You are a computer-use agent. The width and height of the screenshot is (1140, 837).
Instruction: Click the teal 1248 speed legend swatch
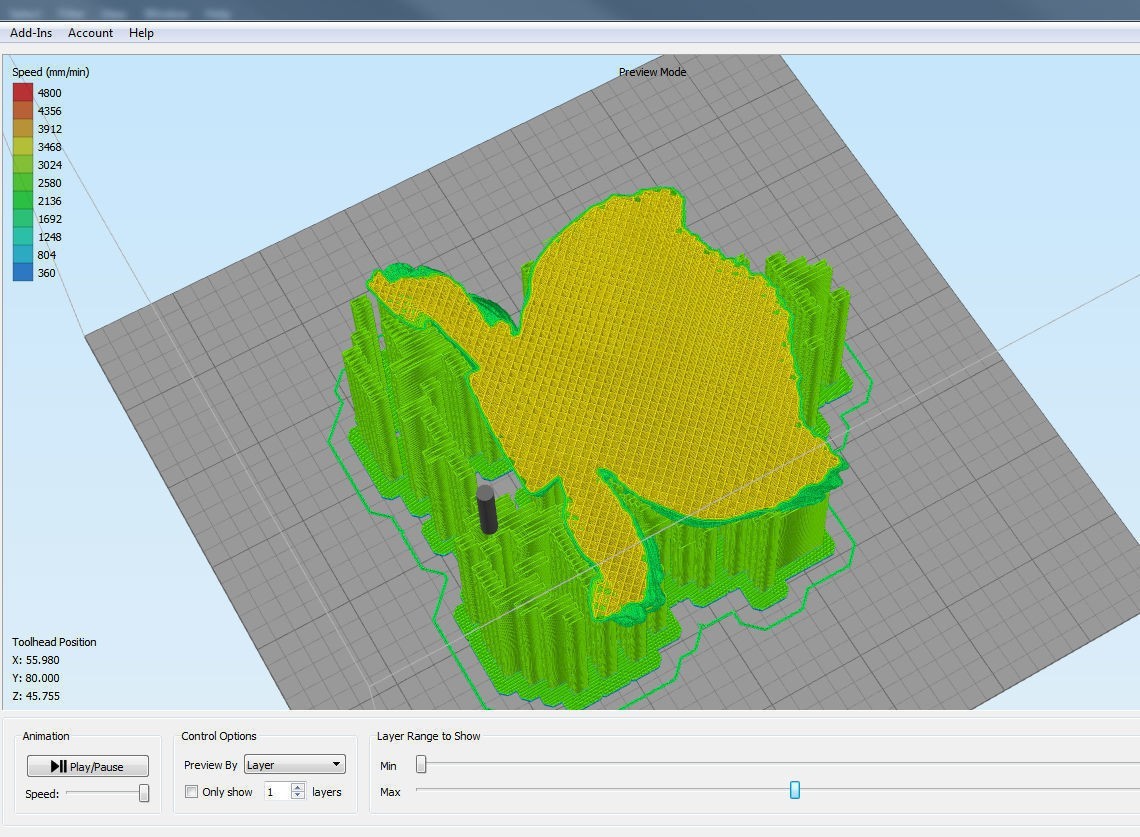23,237
